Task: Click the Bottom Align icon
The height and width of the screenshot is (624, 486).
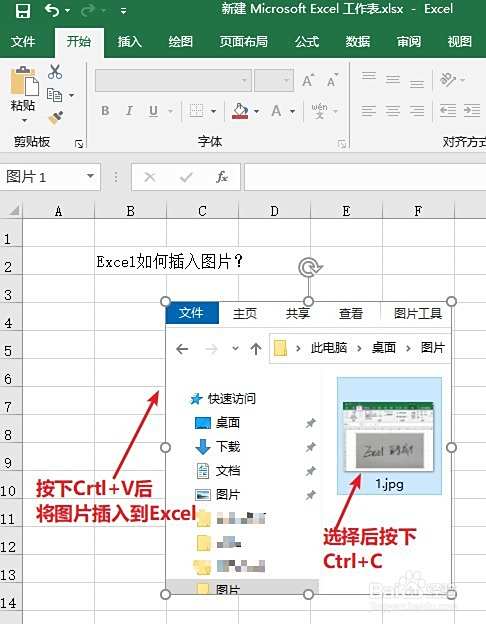Action: [417, 84]
